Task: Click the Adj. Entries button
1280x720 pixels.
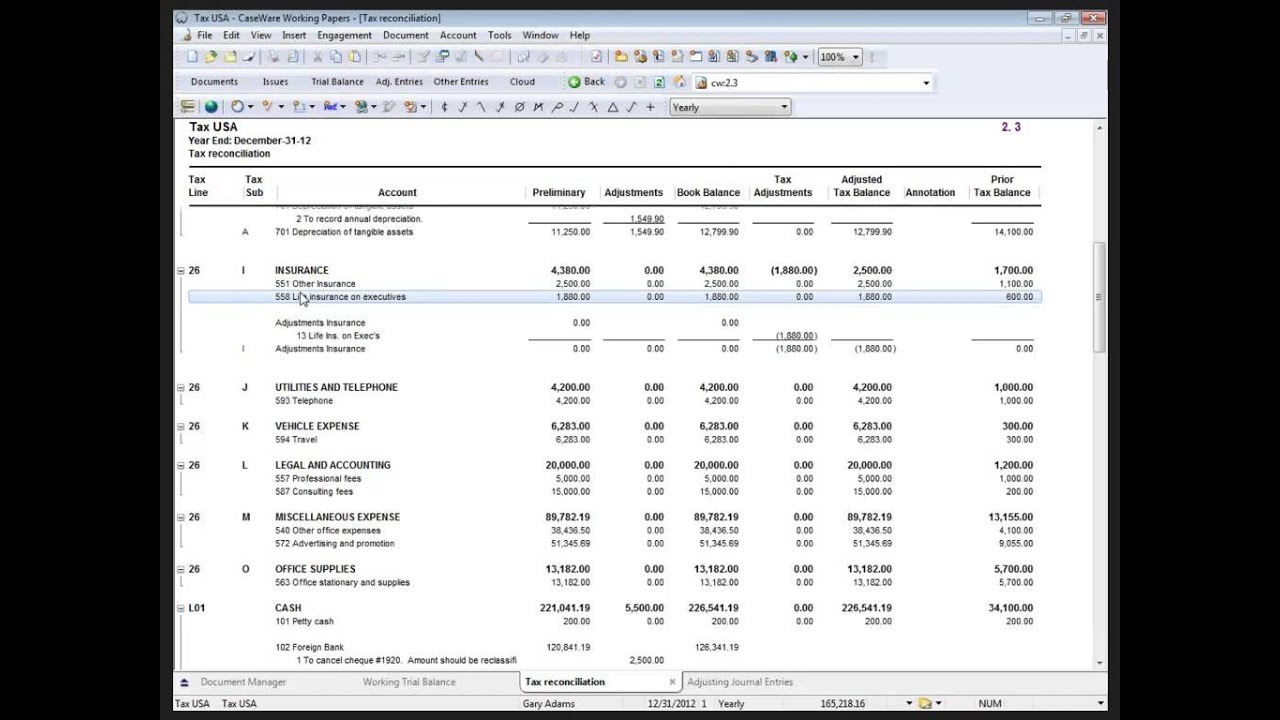Action: click(399, 82)
